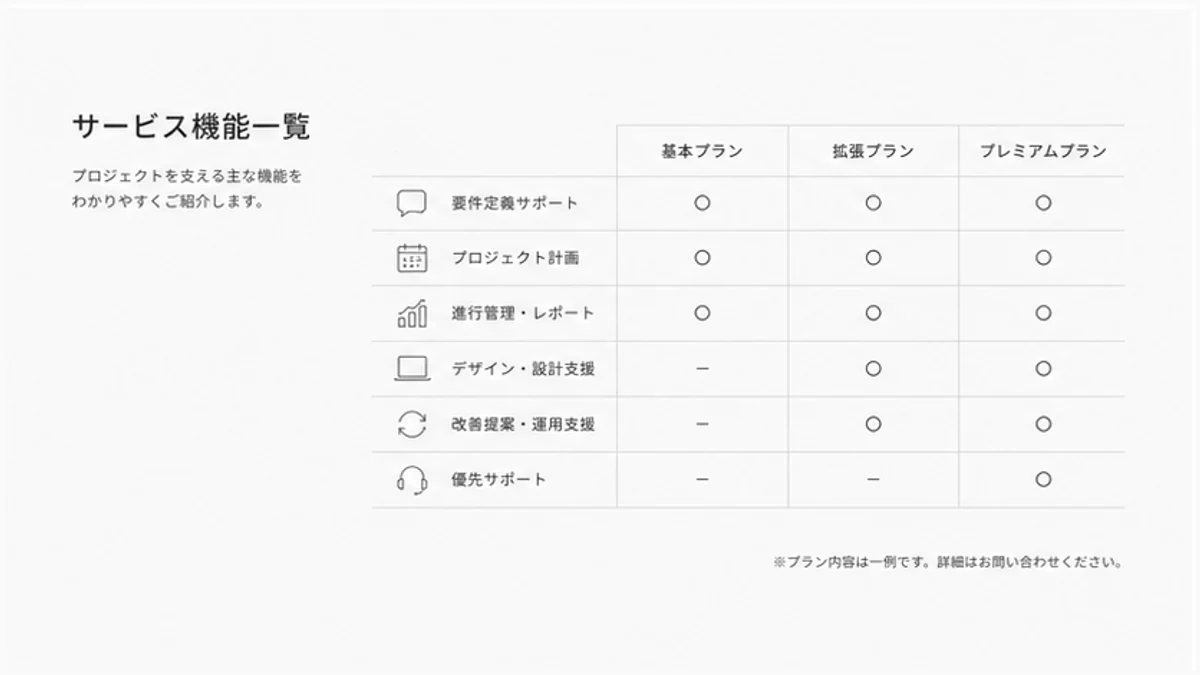Click the 拡張プラン dash for 優先サポート
Image resolution: width=1200 pixels, height=675 pixels.
pyautogui.click(x=873, y=480)
